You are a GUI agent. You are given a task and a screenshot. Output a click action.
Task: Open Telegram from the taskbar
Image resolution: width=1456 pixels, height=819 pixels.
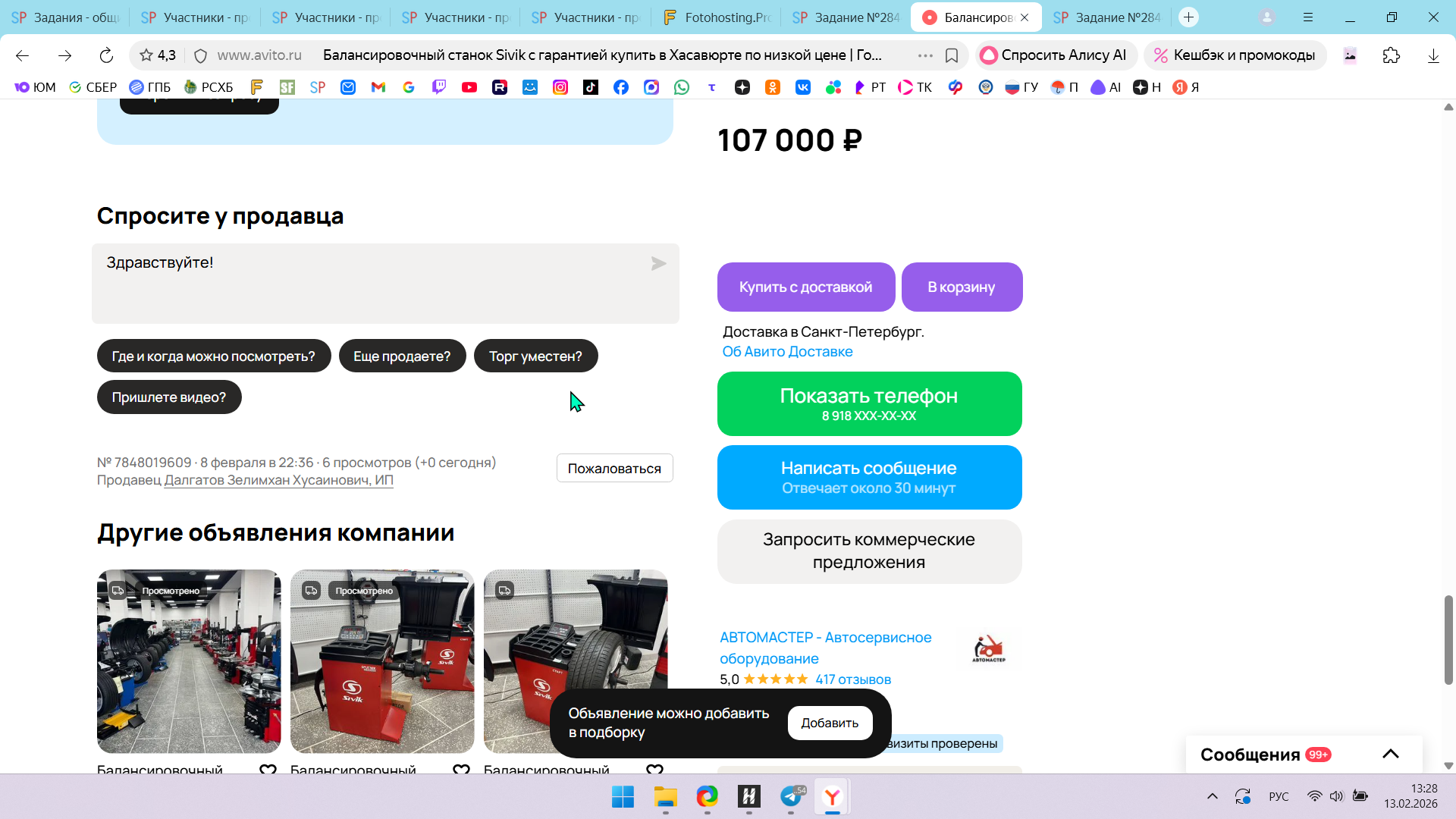point(791,796)
